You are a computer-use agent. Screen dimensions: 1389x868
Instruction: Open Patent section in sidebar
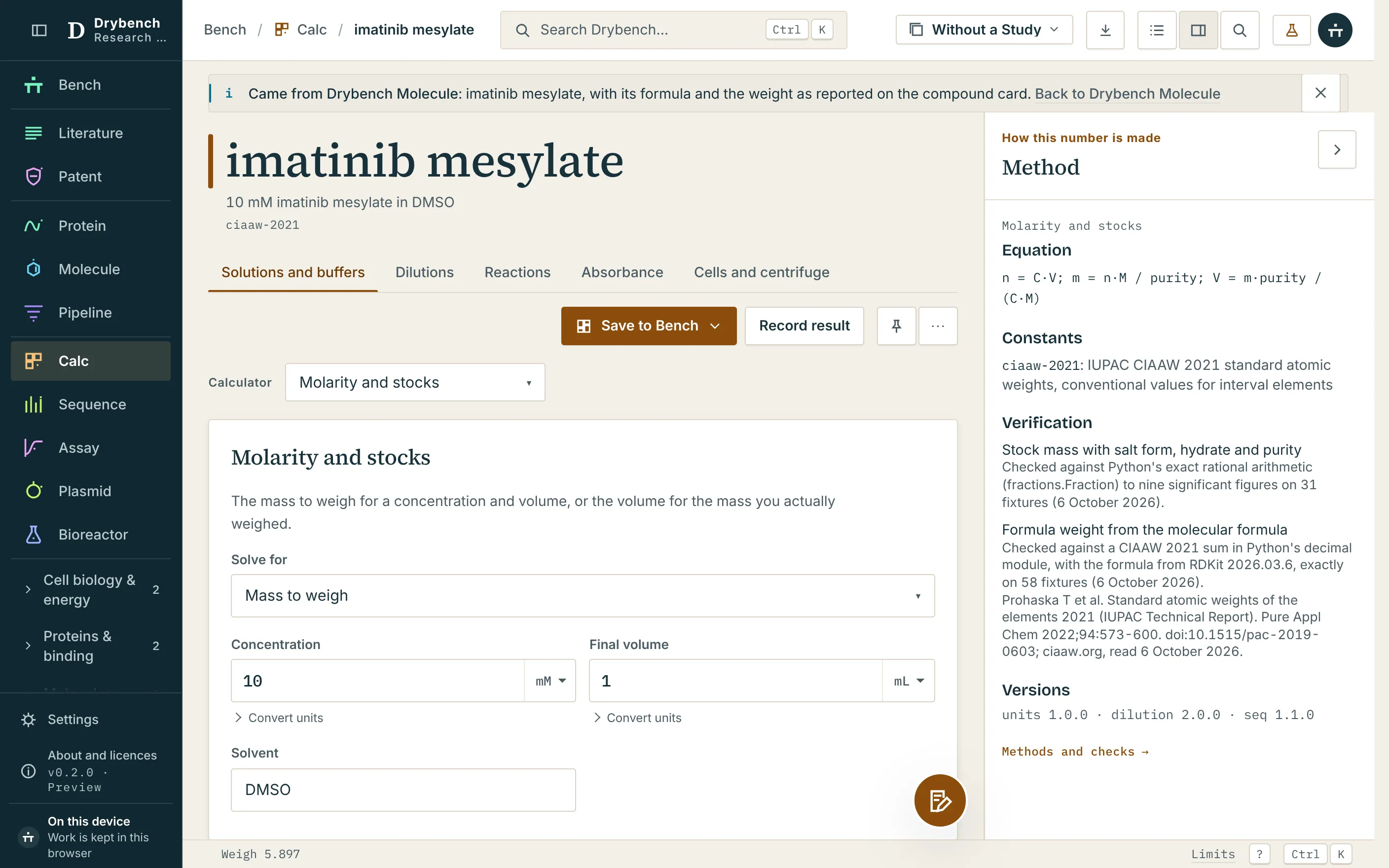91,176
